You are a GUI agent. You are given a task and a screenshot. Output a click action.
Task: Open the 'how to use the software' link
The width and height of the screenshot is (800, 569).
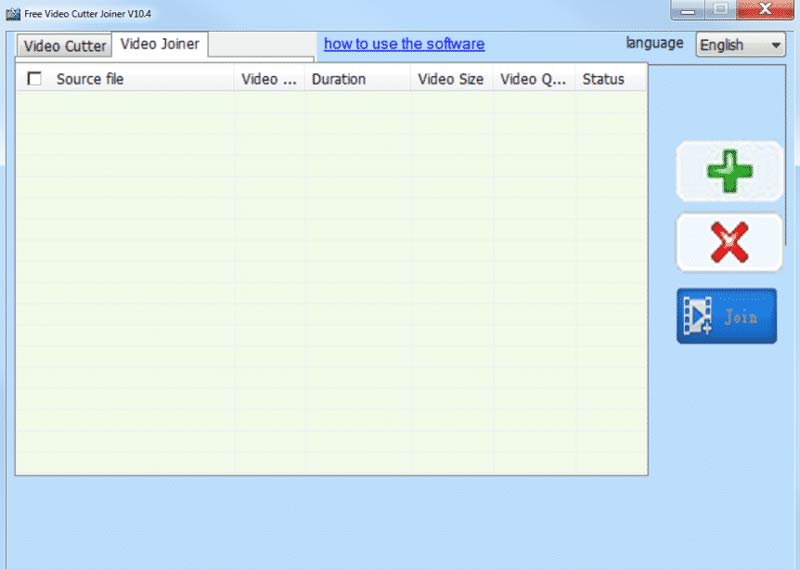tap(404, 44)
